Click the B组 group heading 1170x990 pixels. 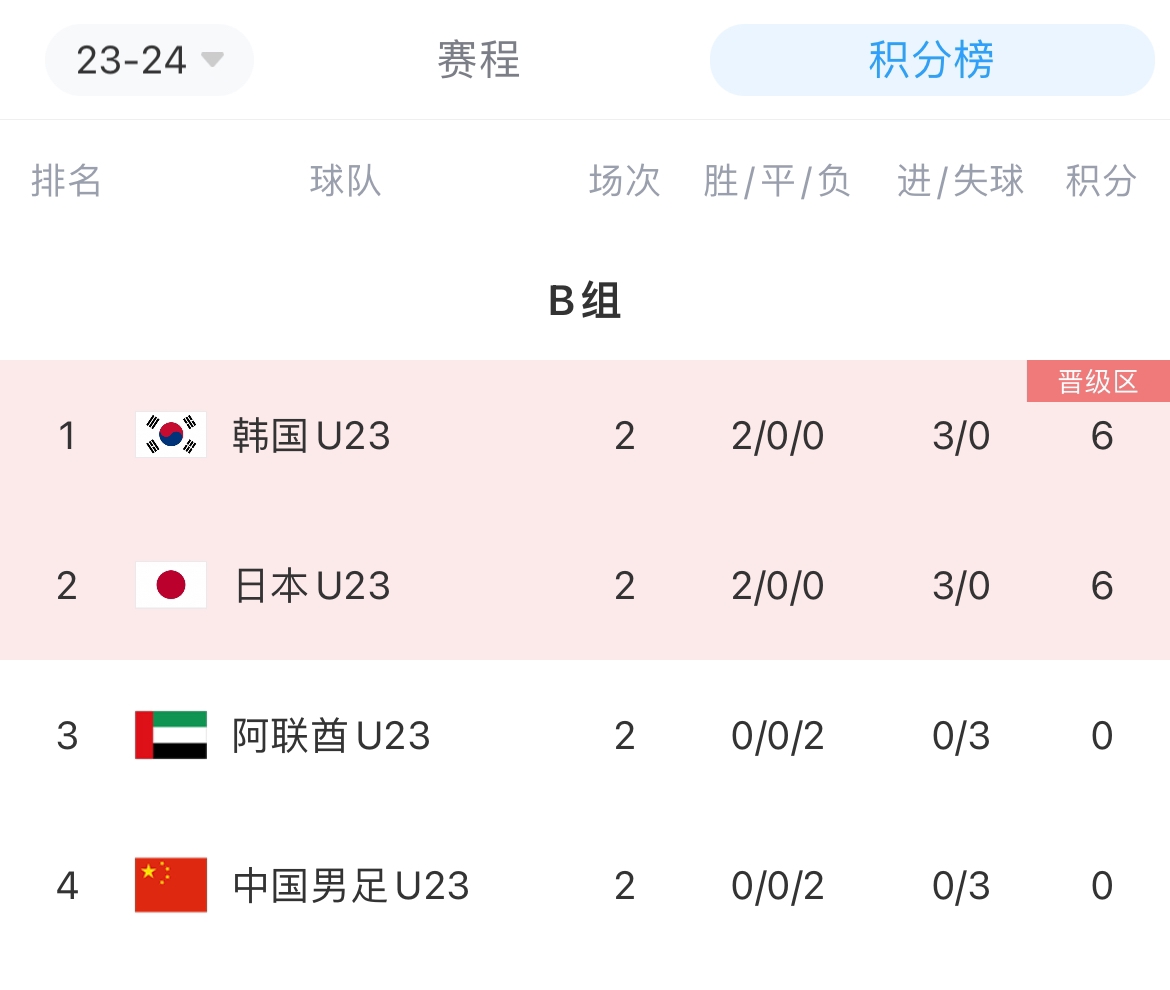click(x=585, y=301)
